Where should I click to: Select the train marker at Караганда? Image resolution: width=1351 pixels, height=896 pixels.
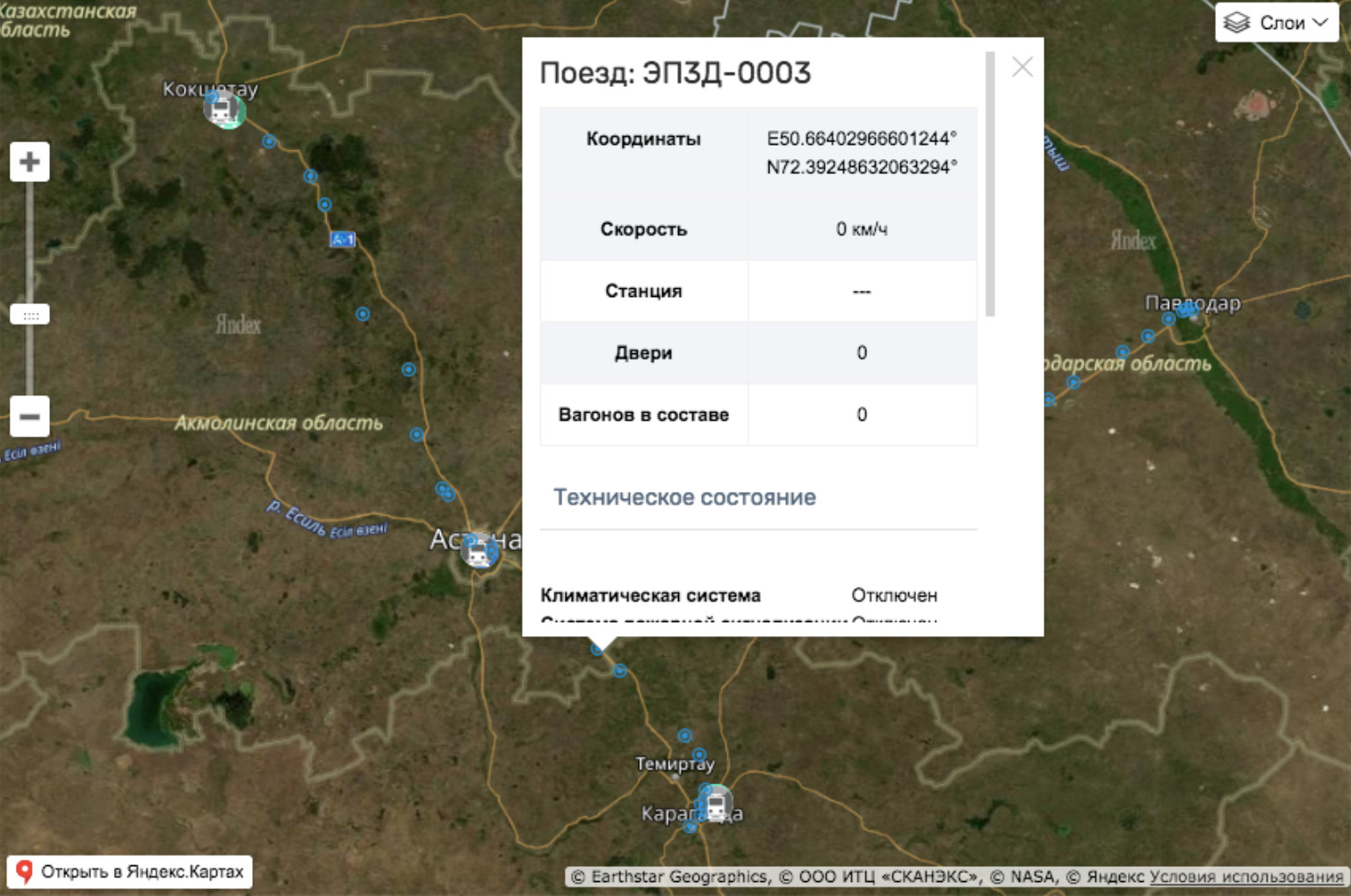pyautogui.click(x=716, y=803)
